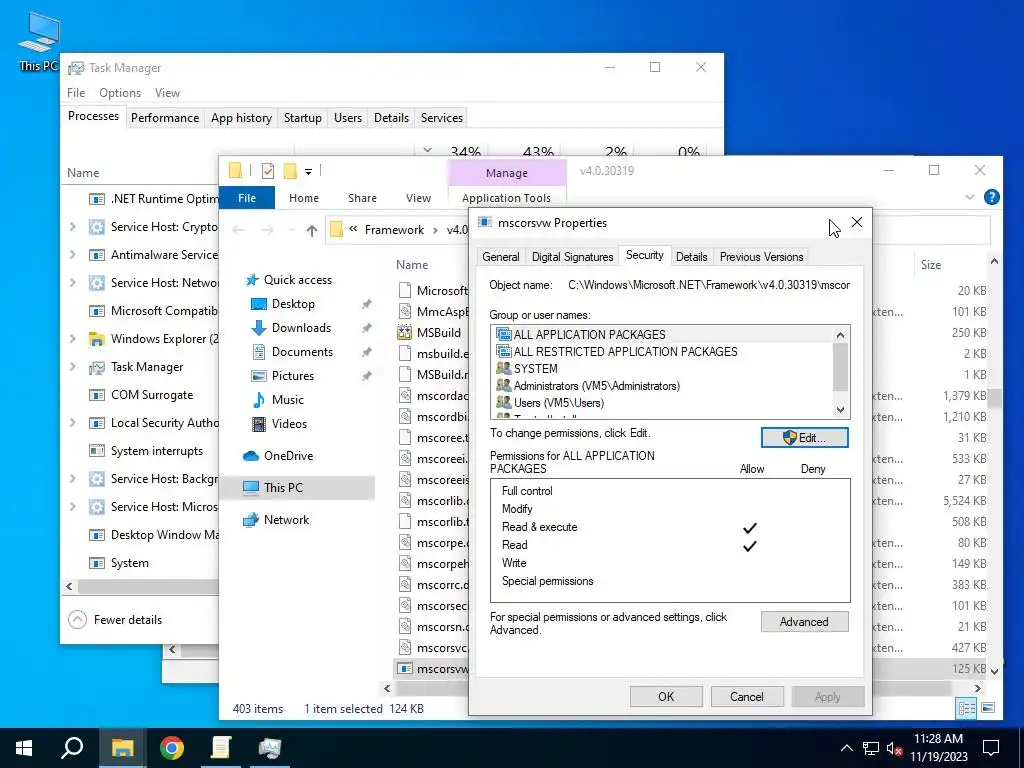
Task: Expand the Task Manager process row
Action: [72, 367]
